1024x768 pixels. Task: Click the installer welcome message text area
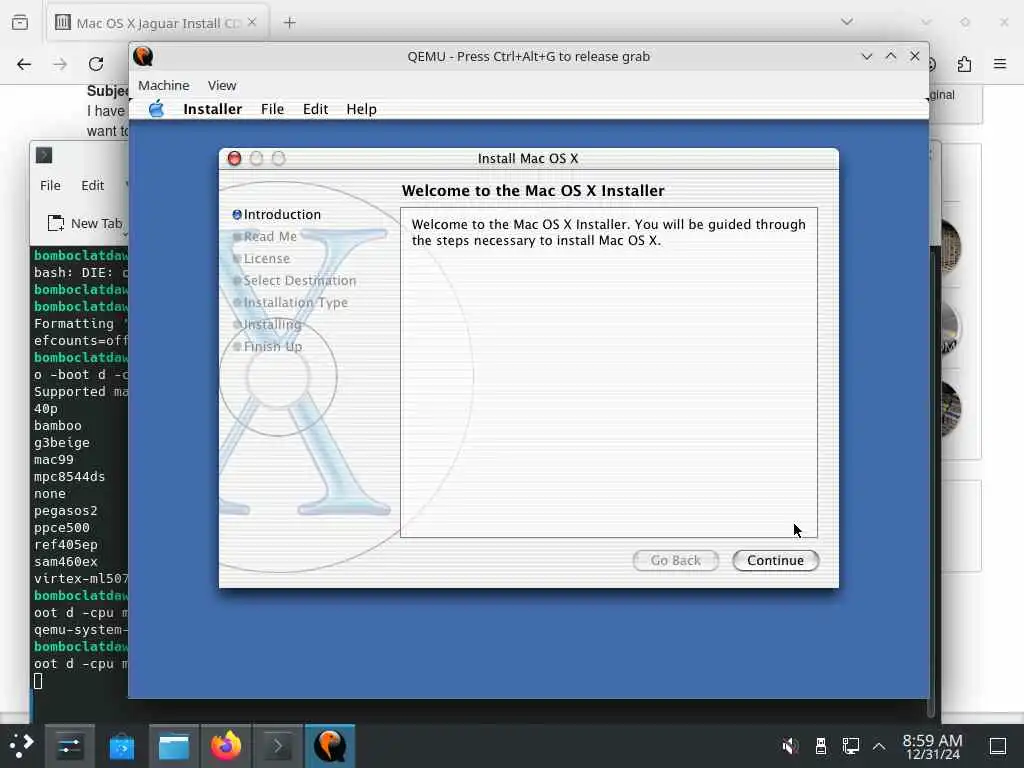point(609,372)
